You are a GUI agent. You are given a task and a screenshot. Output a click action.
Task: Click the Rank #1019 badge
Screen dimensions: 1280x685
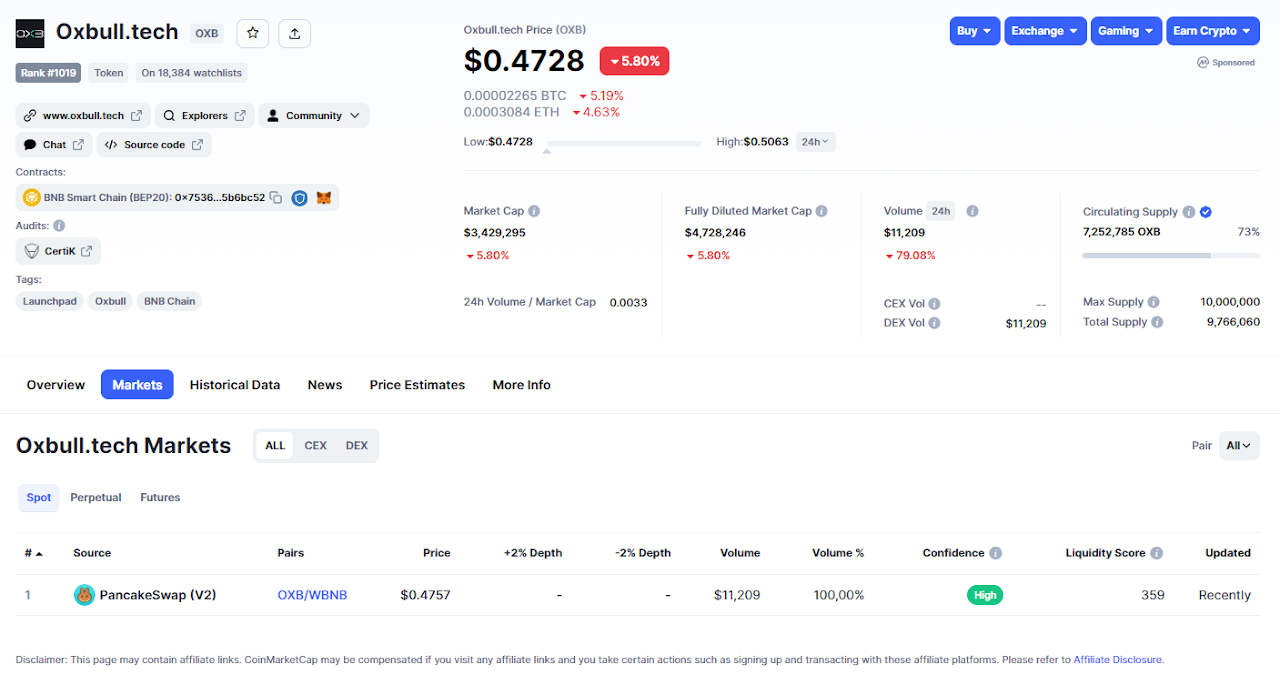48,73
